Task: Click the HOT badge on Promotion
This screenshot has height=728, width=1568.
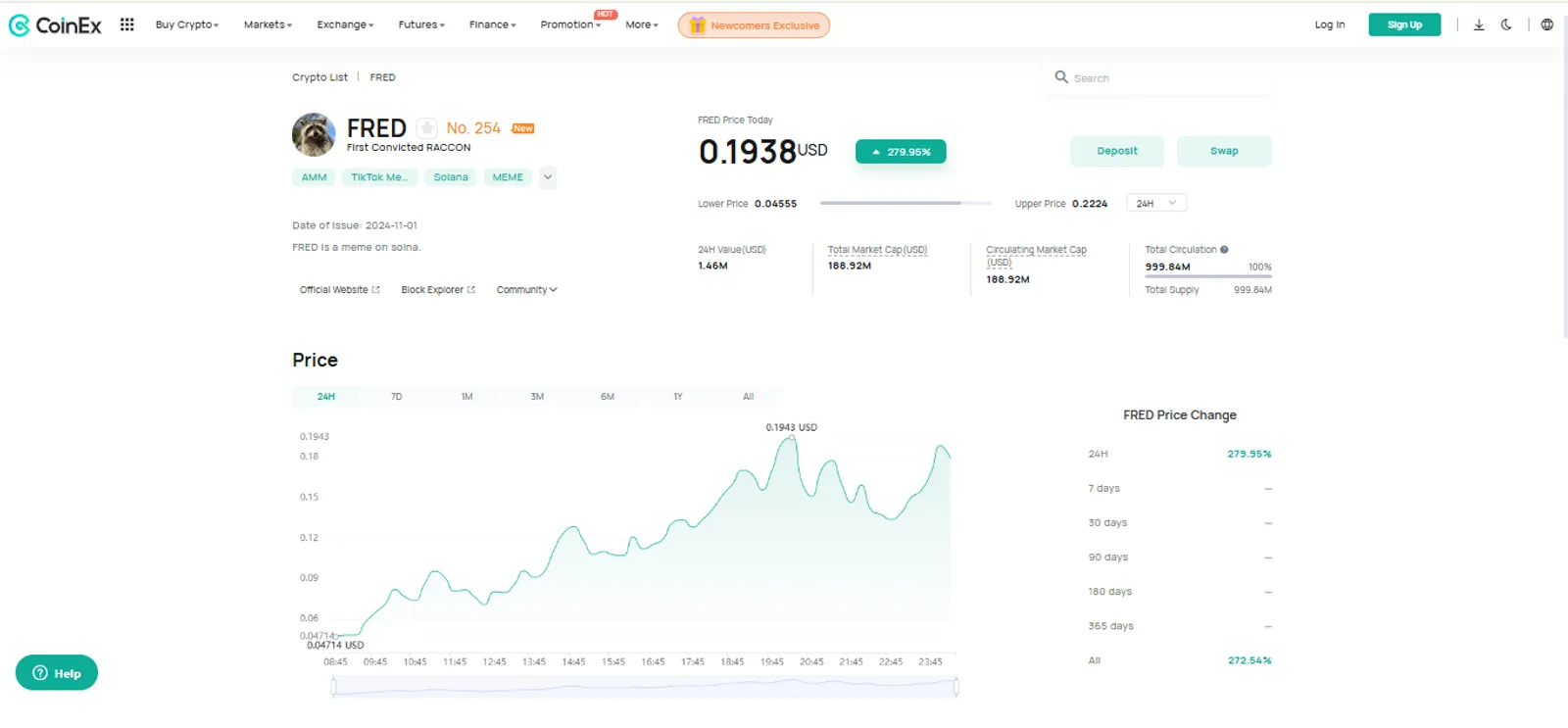Action: 606,15
